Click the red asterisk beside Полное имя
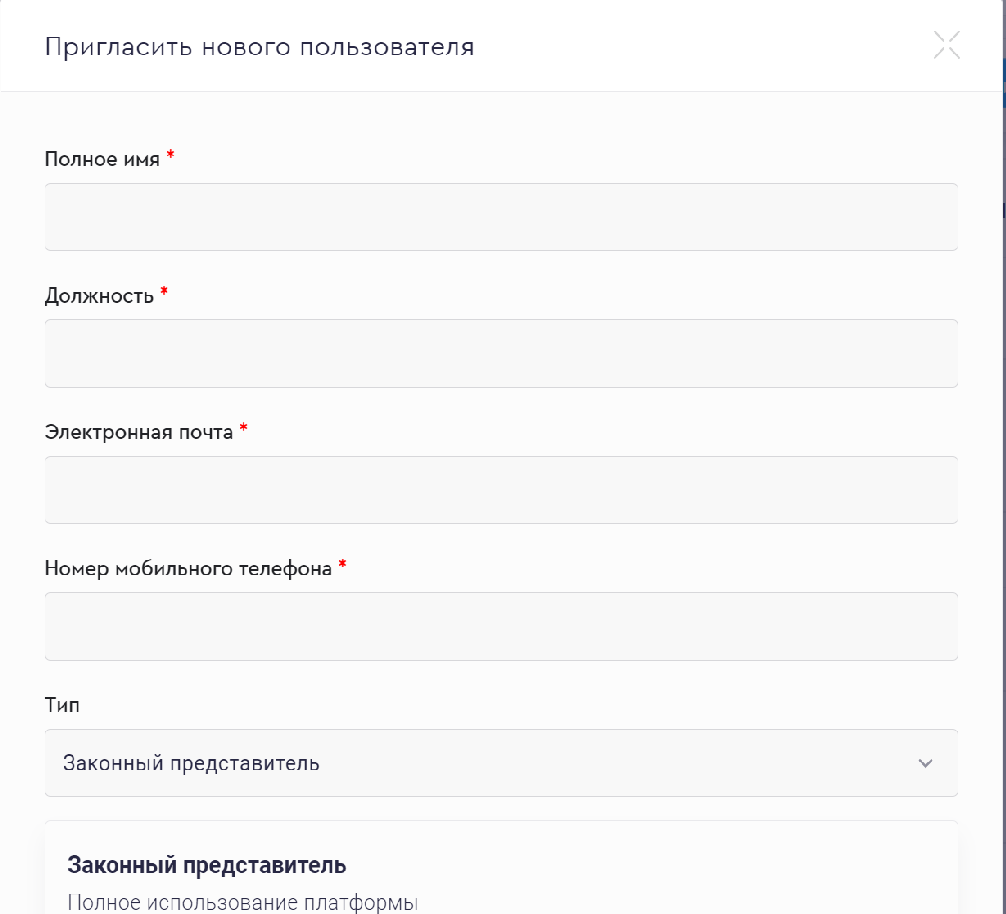The width and height of the screenshot is (1006, 914). click(x=170, y=157)
